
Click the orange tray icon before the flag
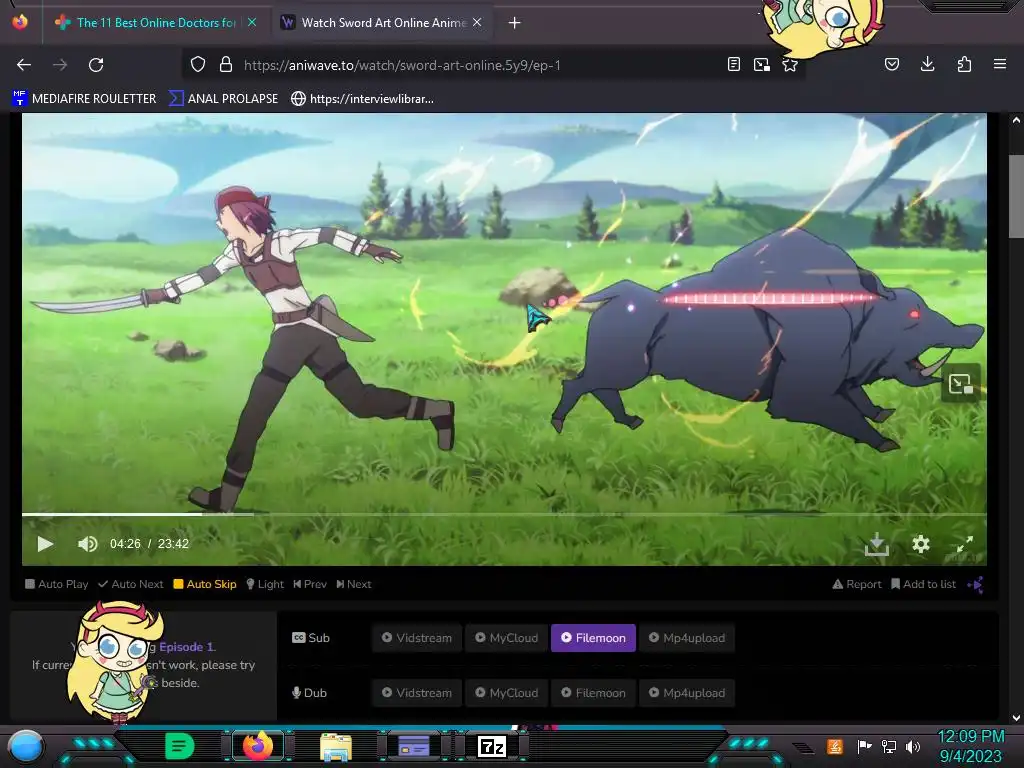click(835, 746)
